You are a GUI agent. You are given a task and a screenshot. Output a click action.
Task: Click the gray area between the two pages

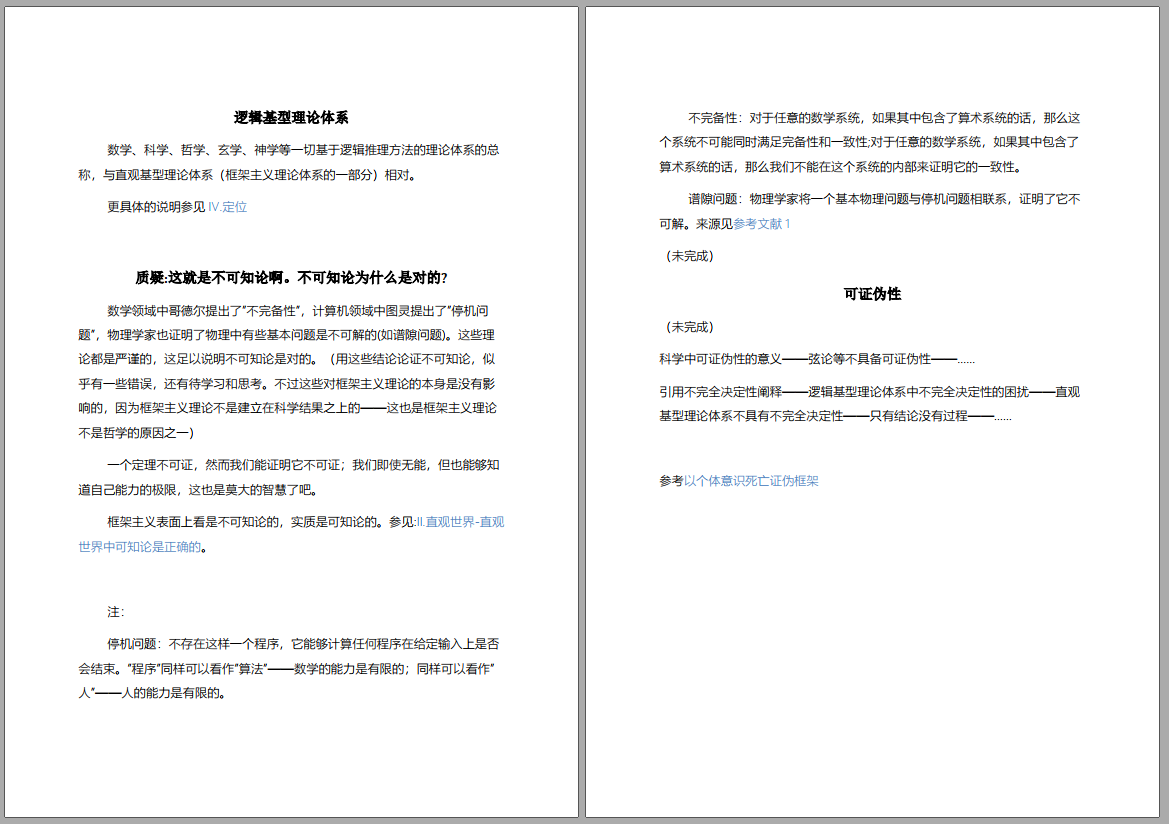click(583, 400)
